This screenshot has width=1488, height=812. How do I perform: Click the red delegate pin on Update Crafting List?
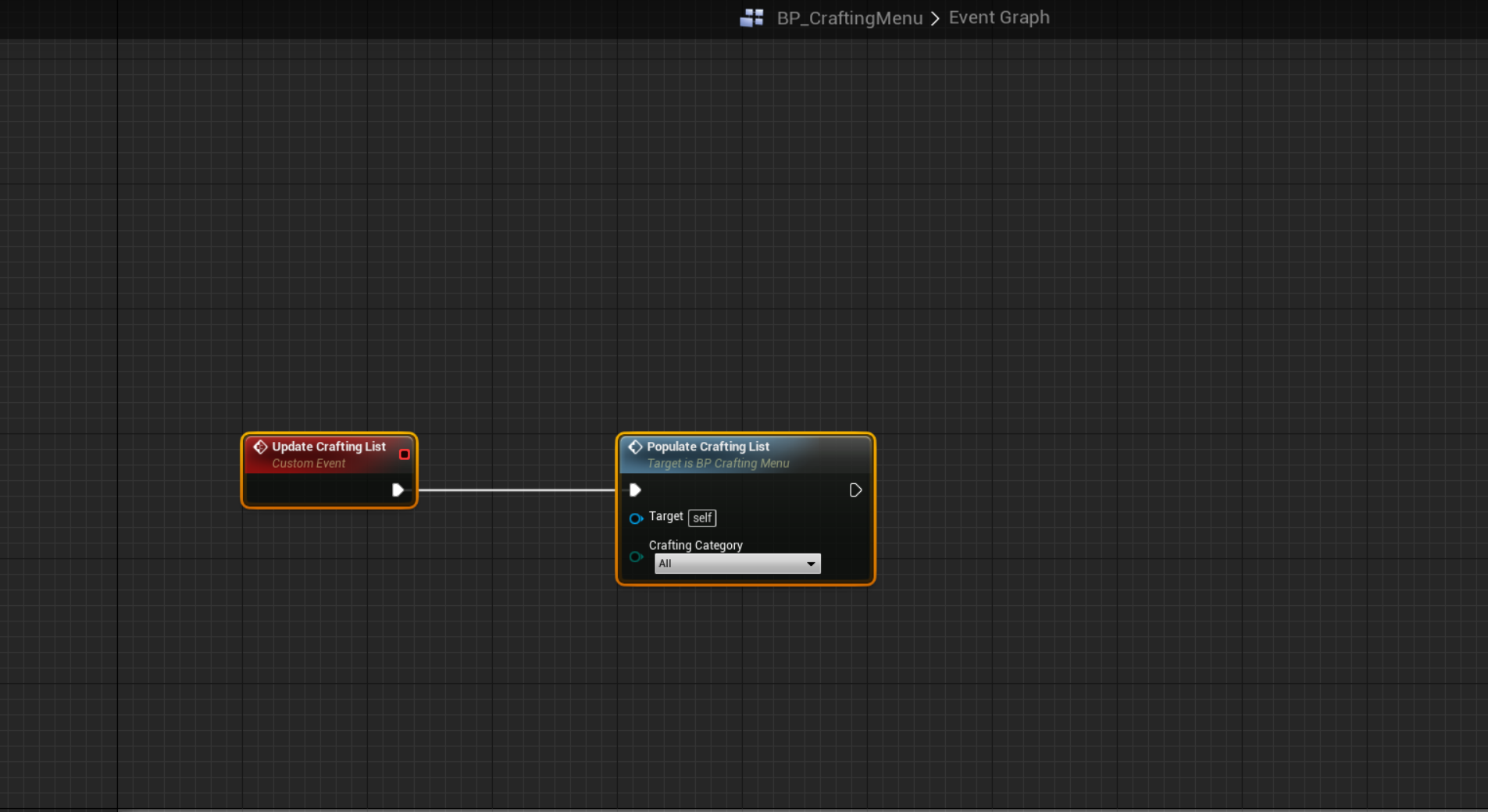click(x=404, y=454)
